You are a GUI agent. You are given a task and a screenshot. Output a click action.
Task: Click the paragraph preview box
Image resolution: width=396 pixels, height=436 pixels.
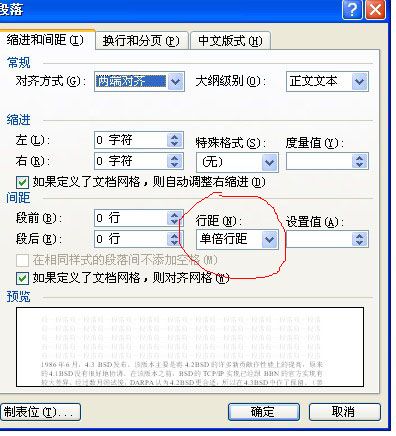click(190, 347)
